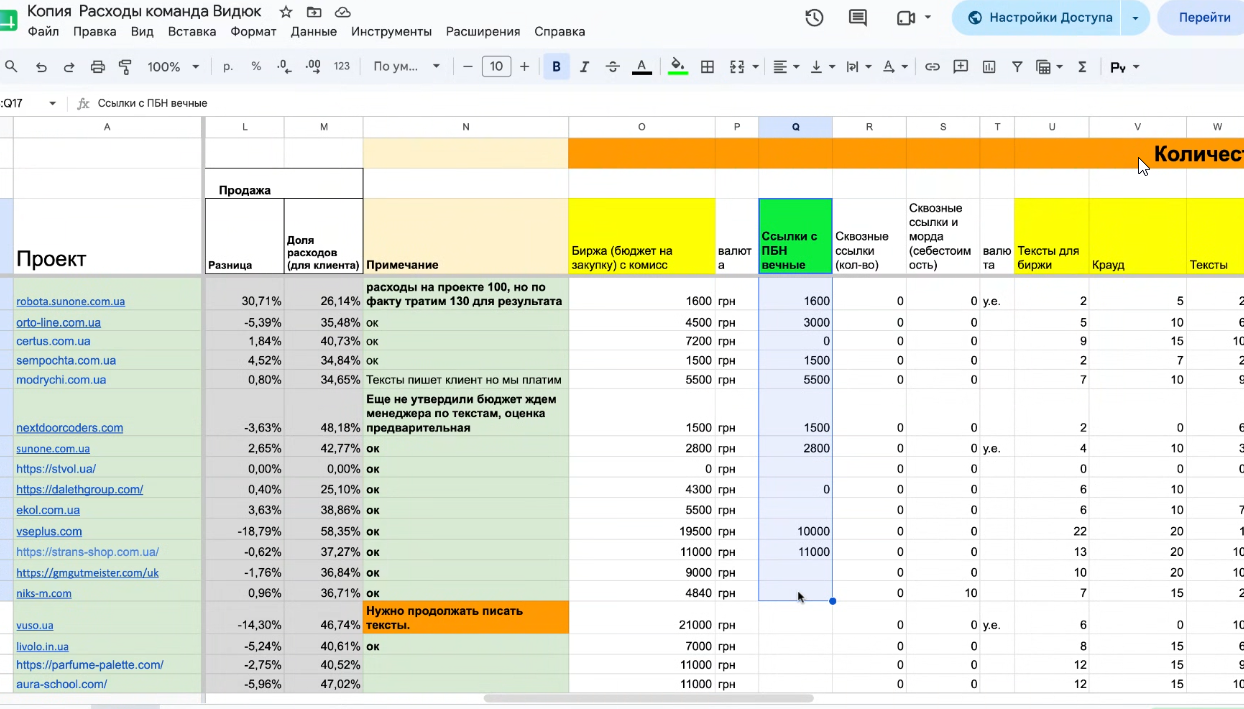Open the vseplus.com project link
1244x709 pixels.
49,532
